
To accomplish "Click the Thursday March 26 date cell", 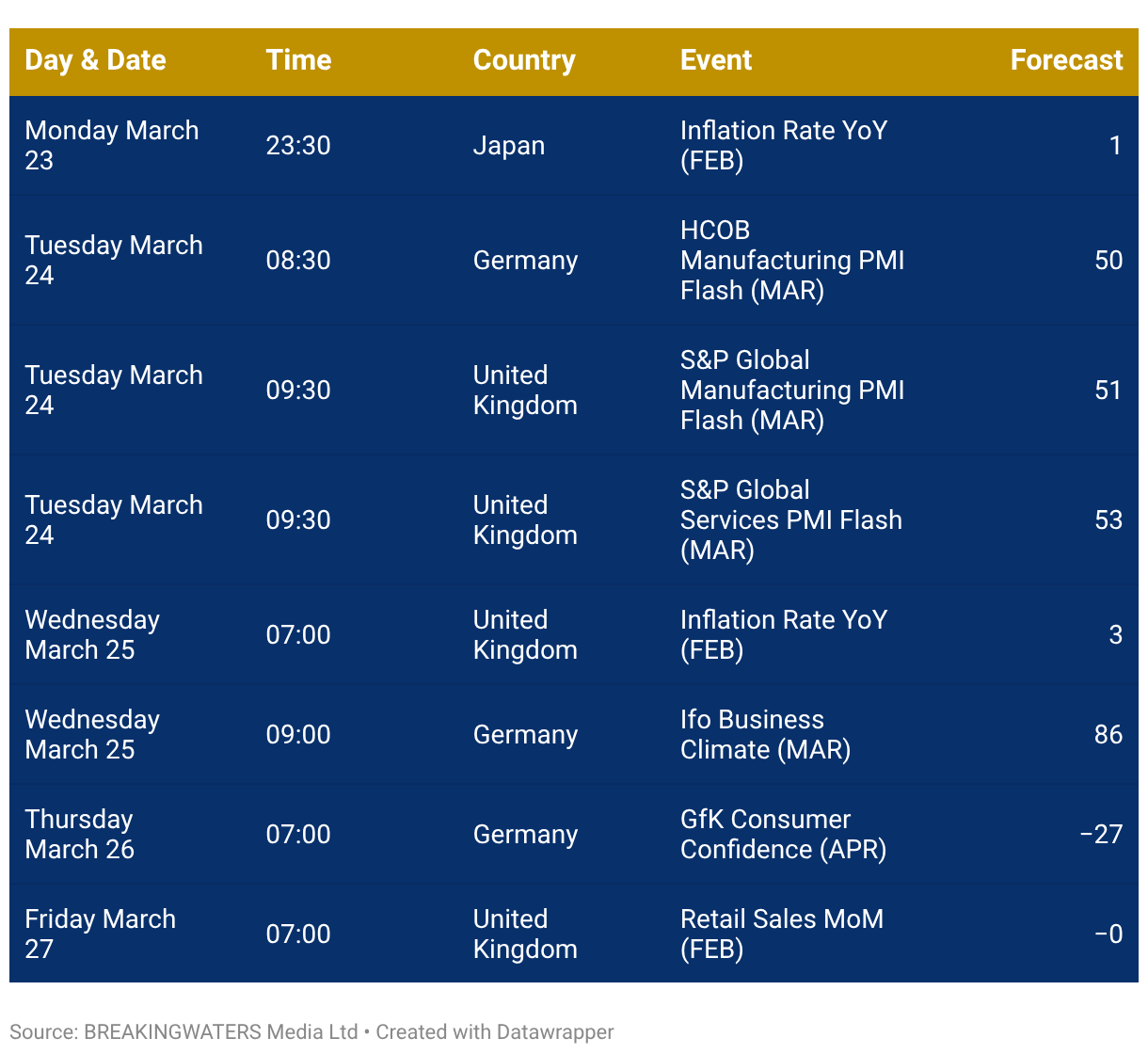I will click(x=80, y=834).
